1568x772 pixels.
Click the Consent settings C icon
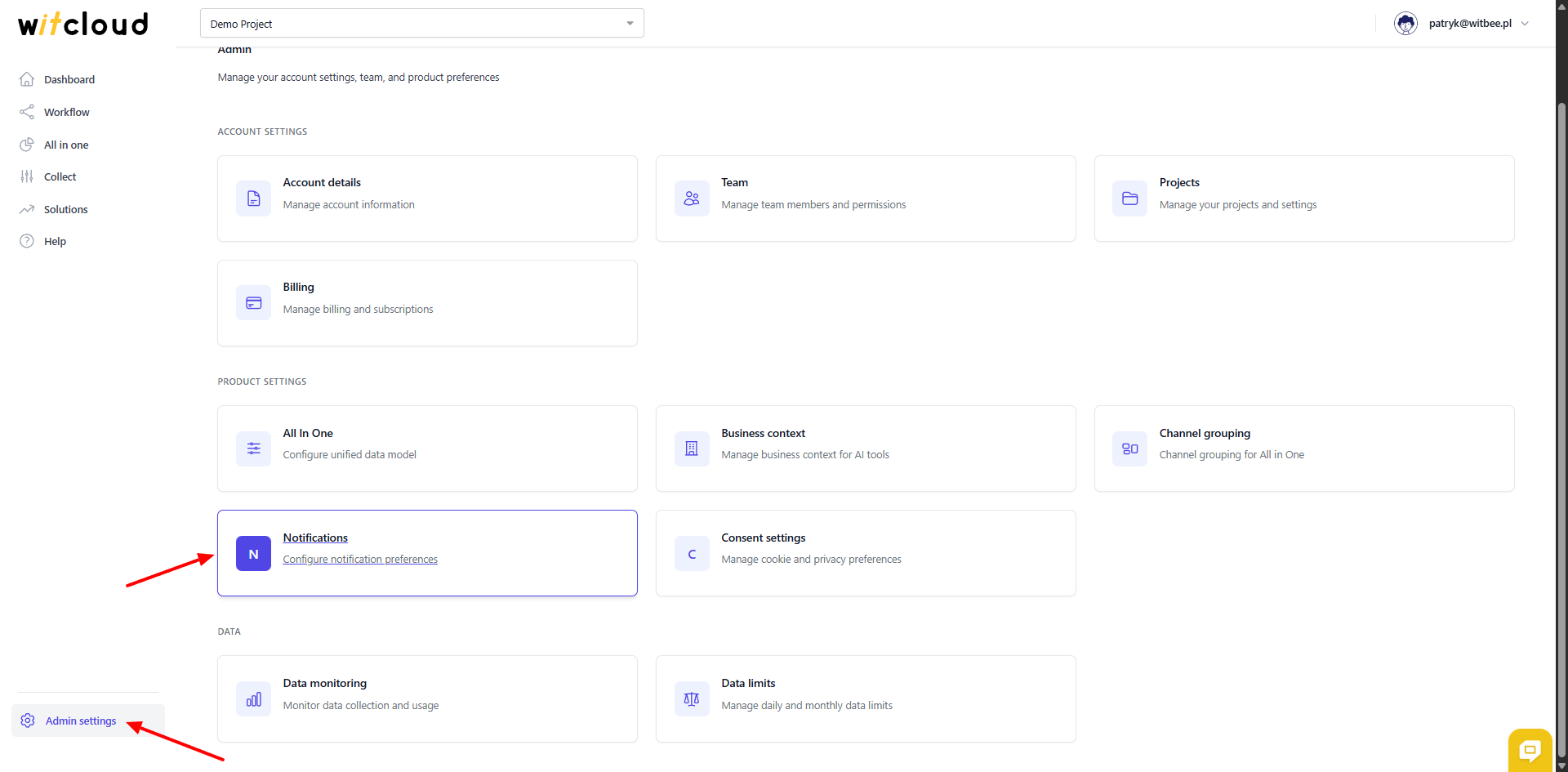click(x=692, y=554)
